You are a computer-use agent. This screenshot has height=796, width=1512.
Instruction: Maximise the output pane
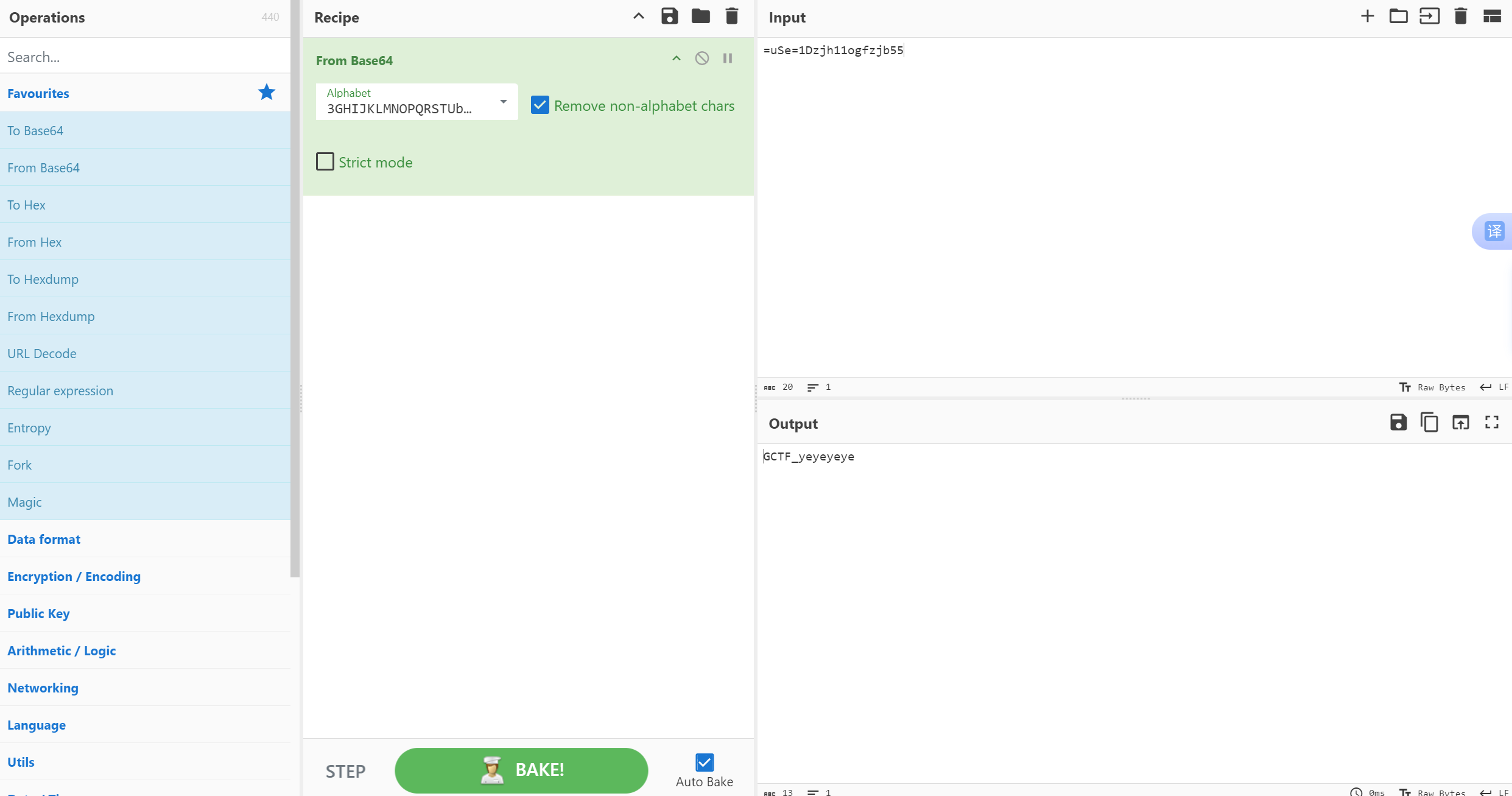1491,422
